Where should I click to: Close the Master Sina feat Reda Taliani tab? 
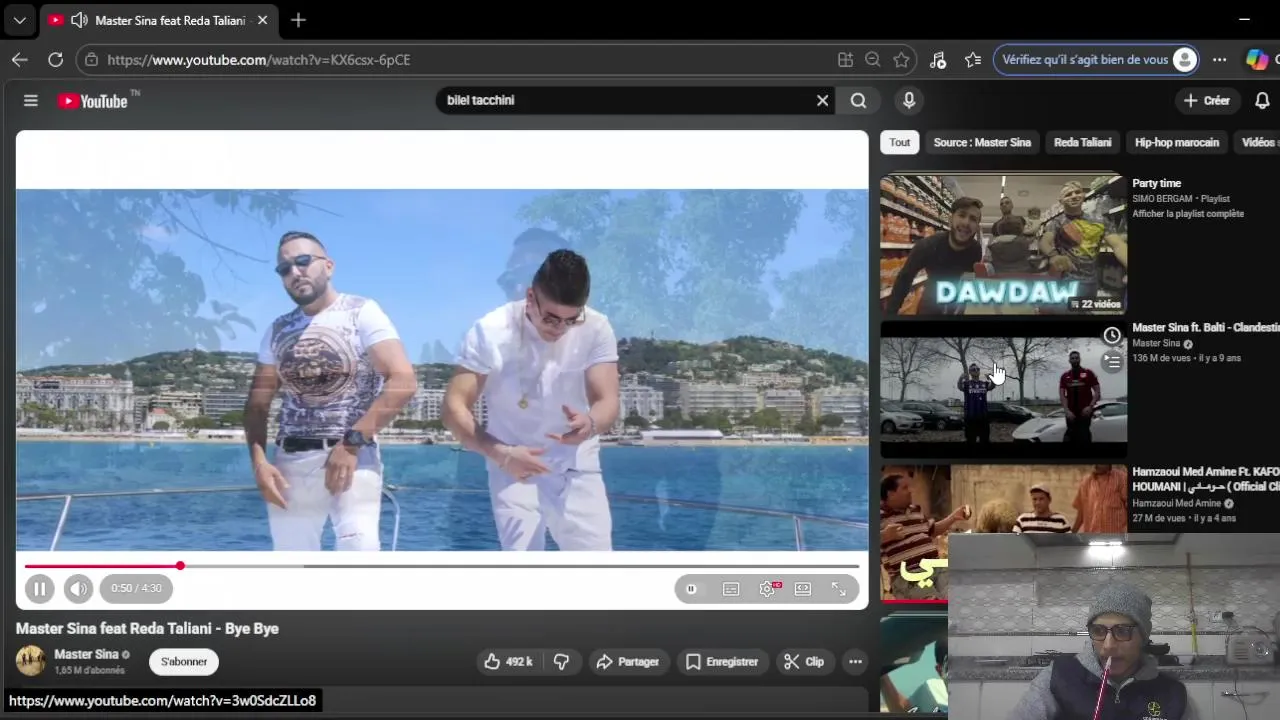[263, 20]
